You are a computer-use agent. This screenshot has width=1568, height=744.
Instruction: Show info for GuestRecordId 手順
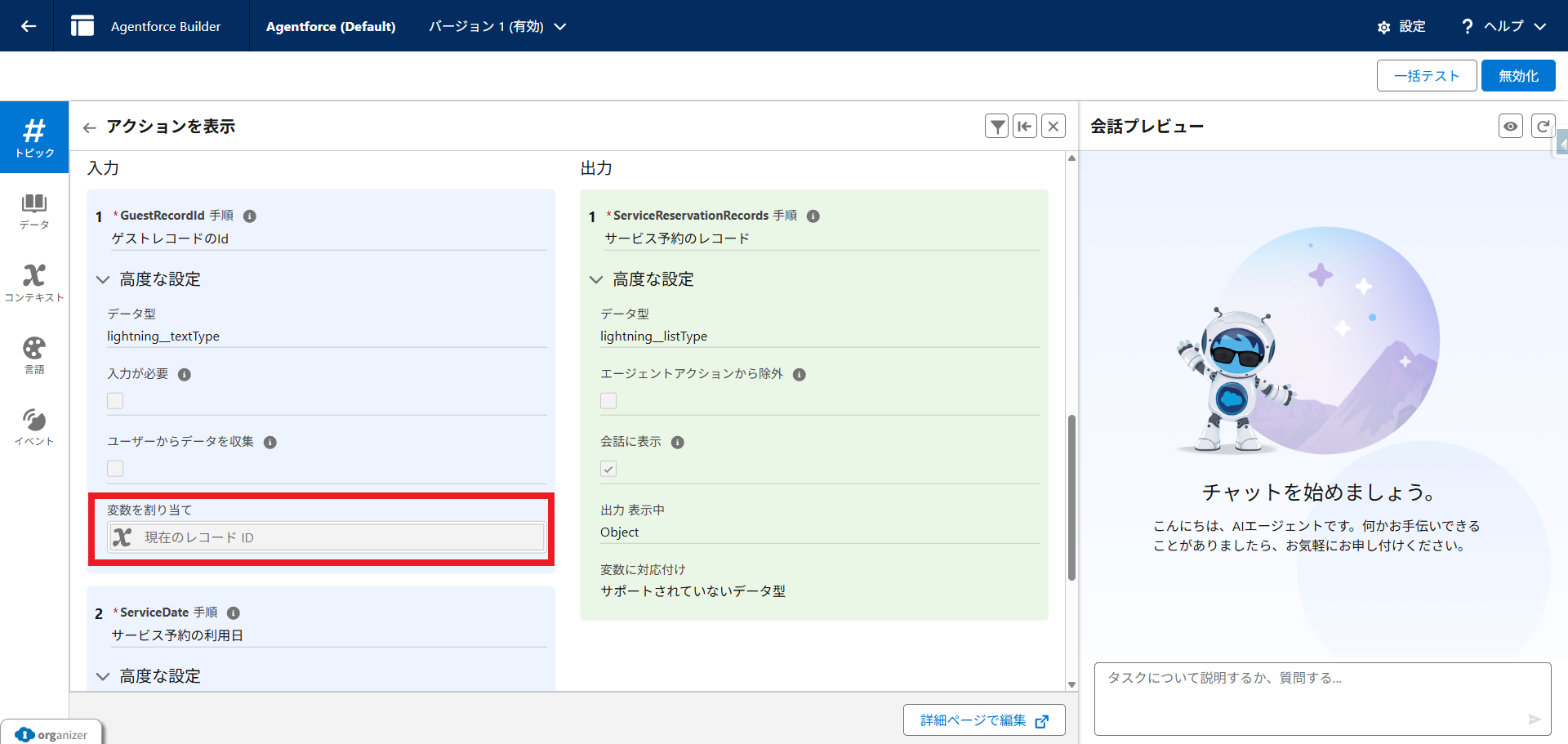pyautogui.click(x=250, y=216)
